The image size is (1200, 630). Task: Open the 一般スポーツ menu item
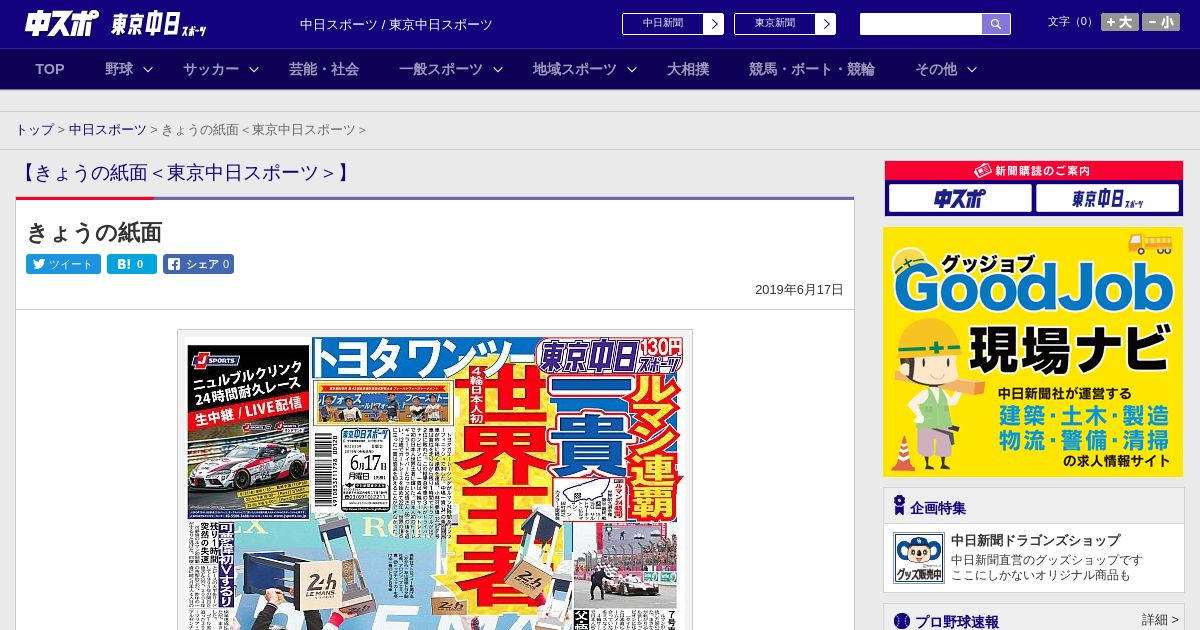(441, 69)
